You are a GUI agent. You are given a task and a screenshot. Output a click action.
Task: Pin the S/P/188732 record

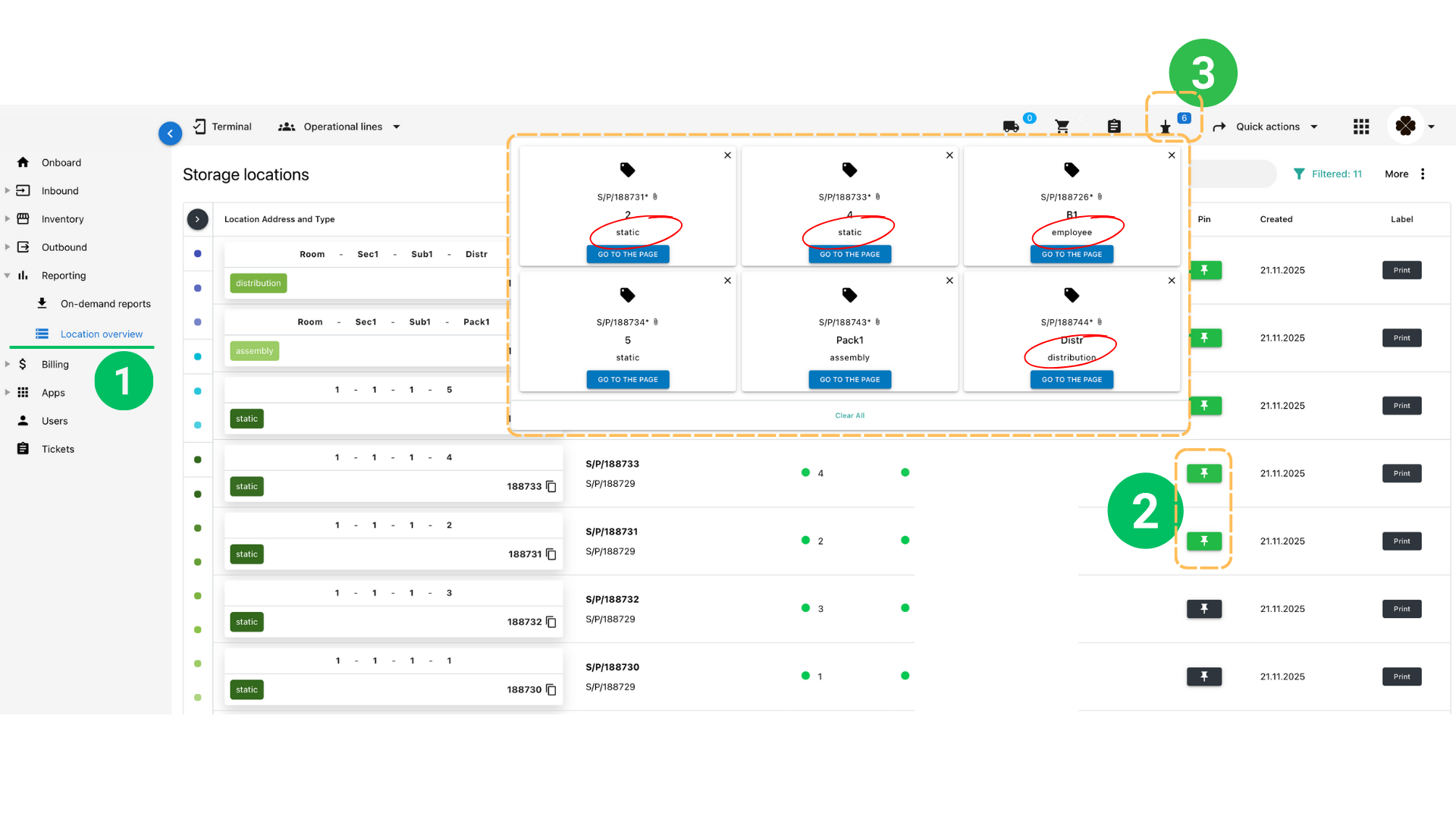click(x=1203, y=608)
